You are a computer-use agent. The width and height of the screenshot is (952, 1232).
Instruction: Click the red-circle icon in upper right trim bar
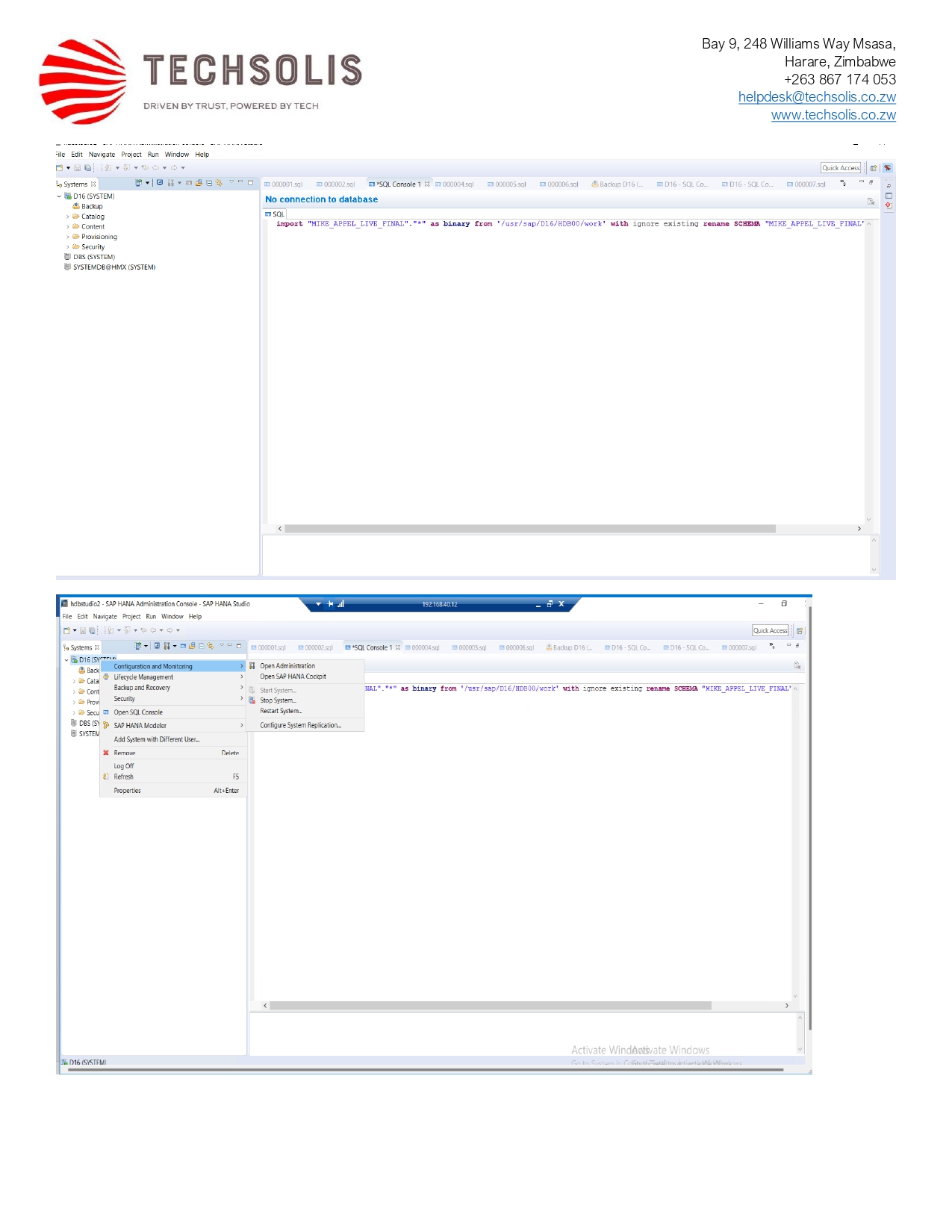click(x=889, y=205)
